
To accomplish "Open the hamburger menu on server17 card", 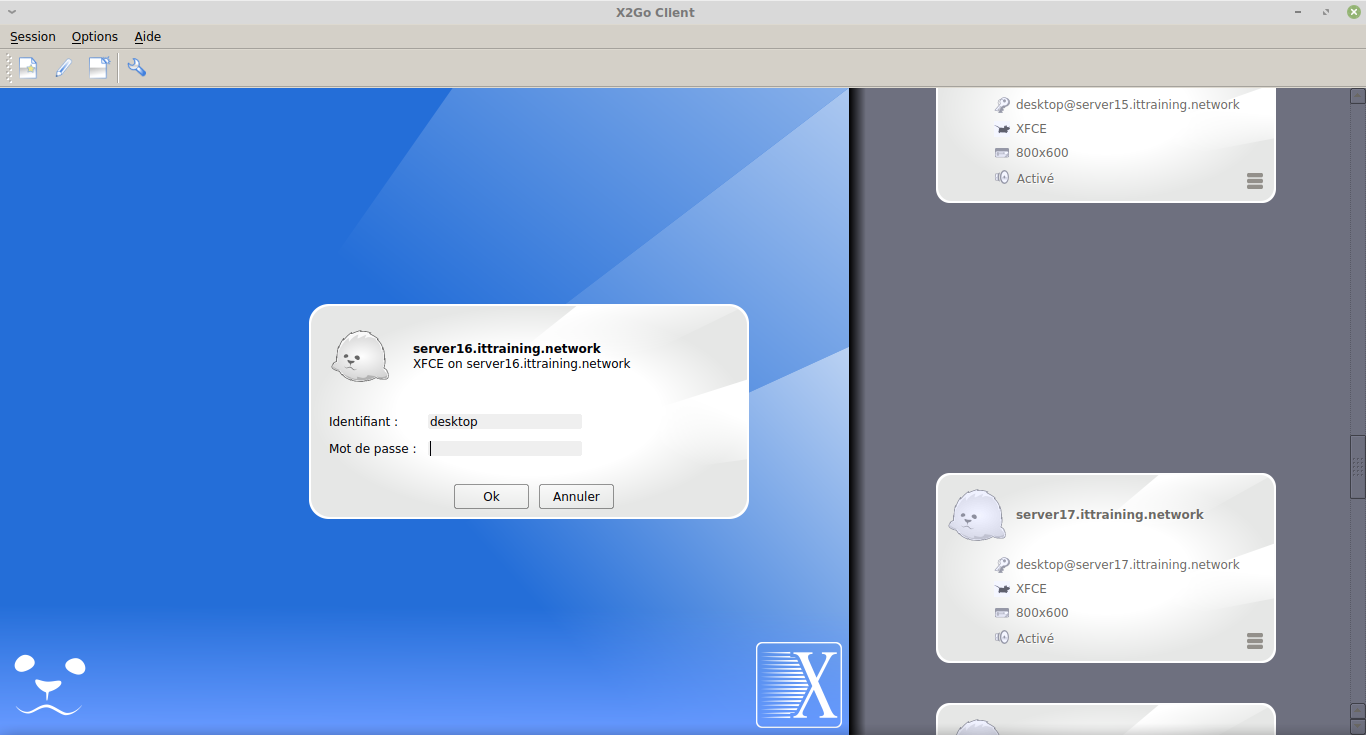I will pyautogui.click(x=1255, y=641).
